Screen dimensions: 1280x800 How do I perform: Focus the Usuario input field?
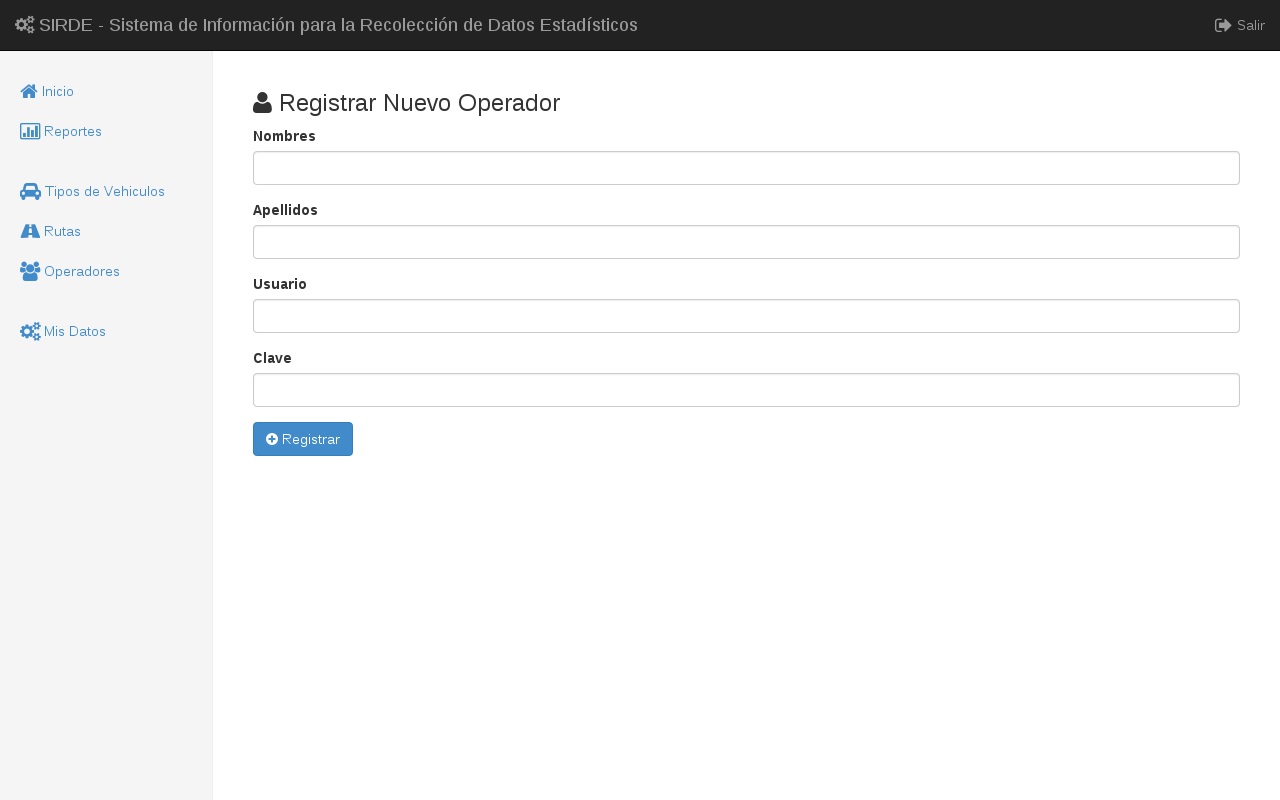click(x=746, y=316)
